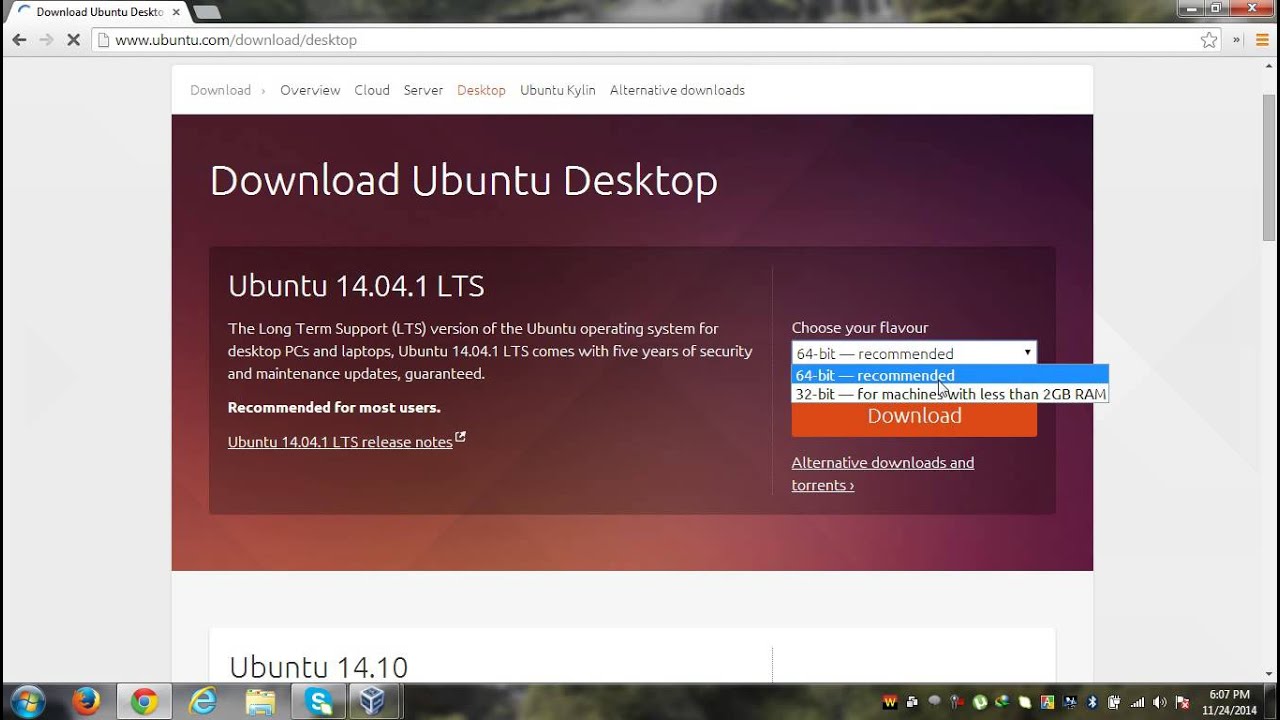Open the Ubuntu Kylin nav item
1280x720 pixels.
(558, 90)
